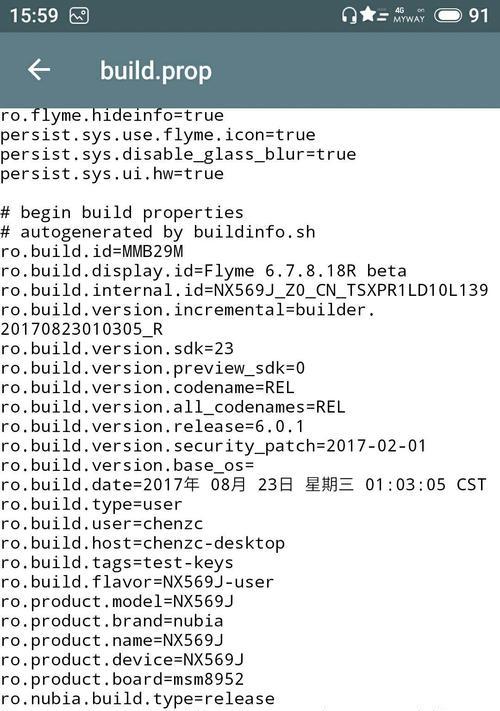Image resolution: width=500 pixels, height=711 pixels.
Task: Select the persist.sys.disable_glass_blur=true line
Action: pos(178,154)
